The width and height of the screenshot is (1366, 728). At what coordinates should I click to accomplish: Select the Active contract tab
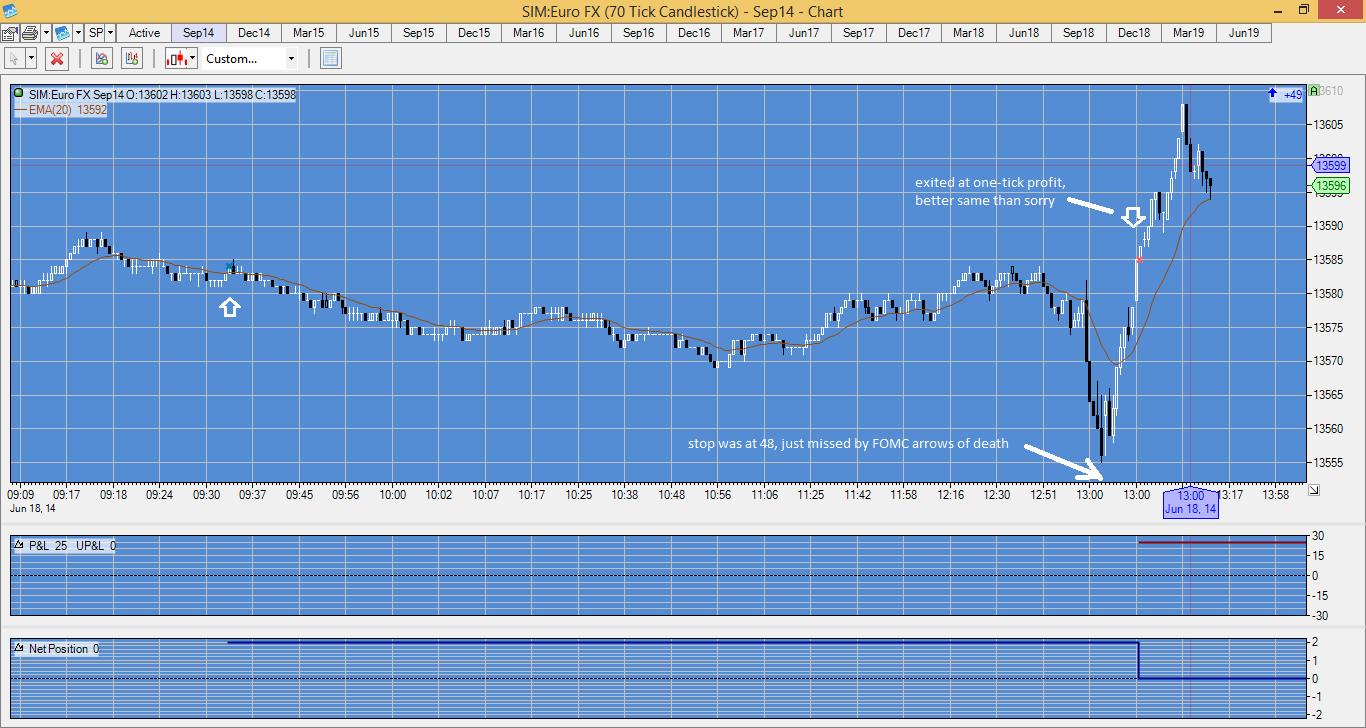(144, 33)
